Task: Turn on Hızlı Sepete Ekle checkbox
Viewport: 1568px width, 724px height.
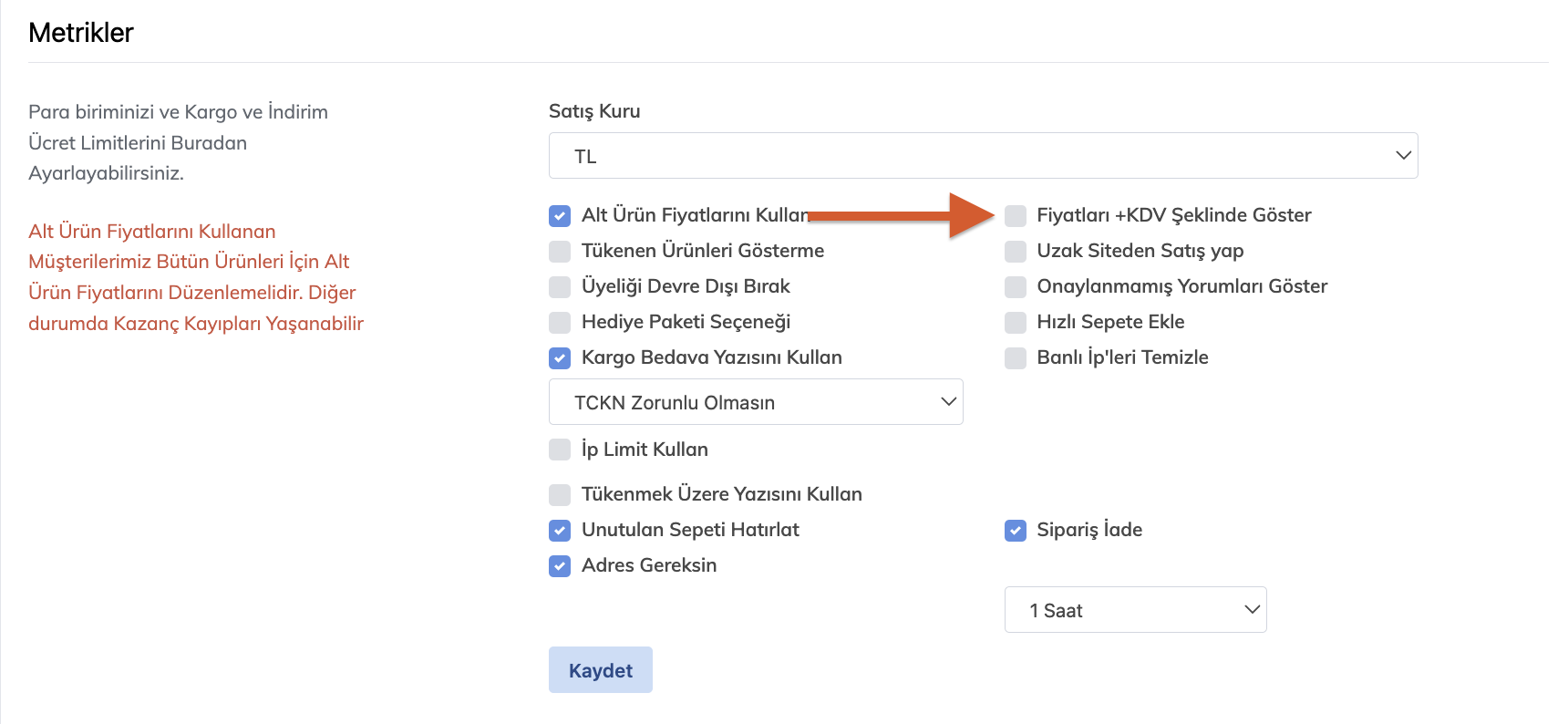Action: point(1016,322)
